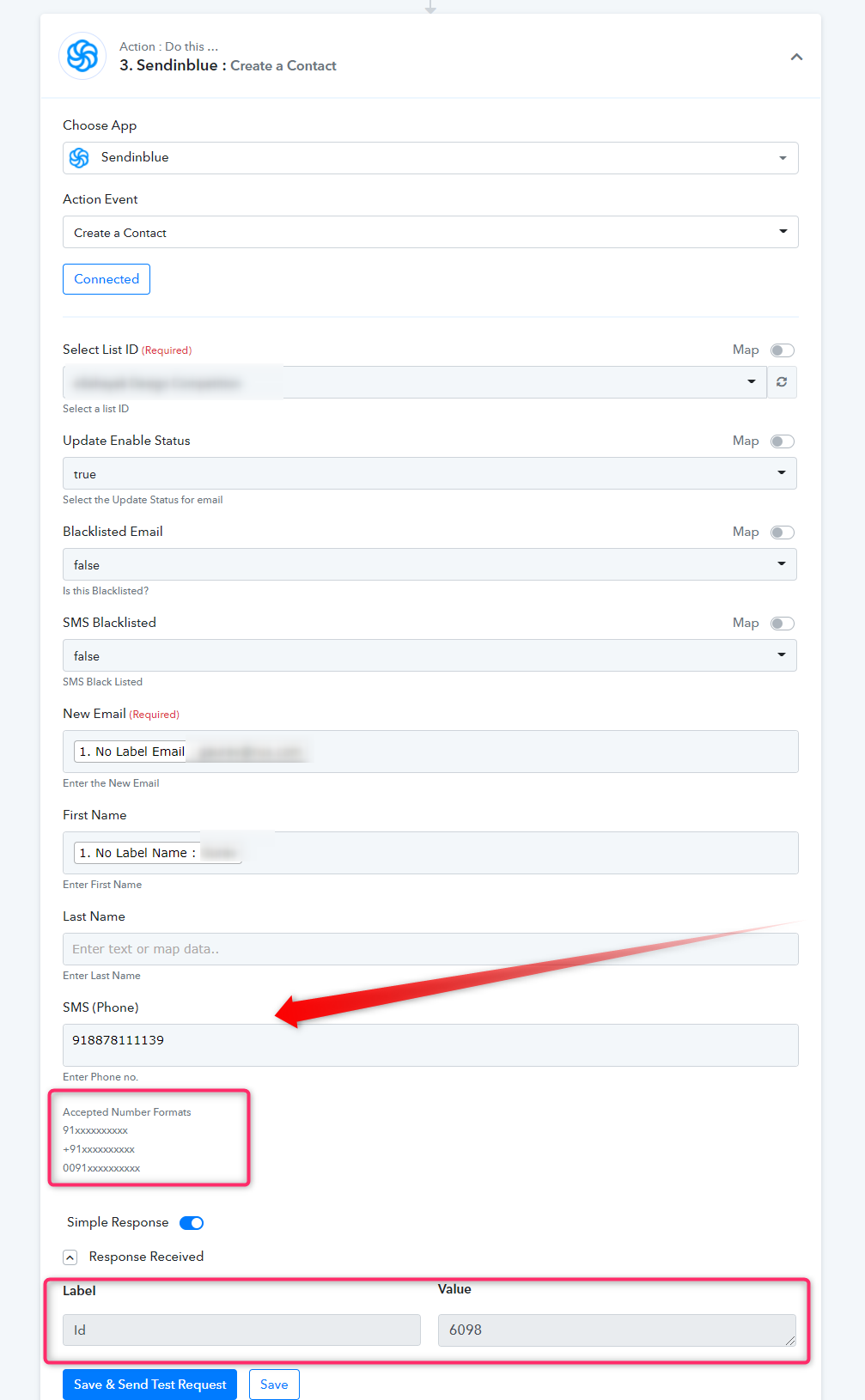This screenshot has height=1400, width=865.
Task: Collapse the Response Received section arrow
Action: pyautogui.click(x=70, y=1257)
